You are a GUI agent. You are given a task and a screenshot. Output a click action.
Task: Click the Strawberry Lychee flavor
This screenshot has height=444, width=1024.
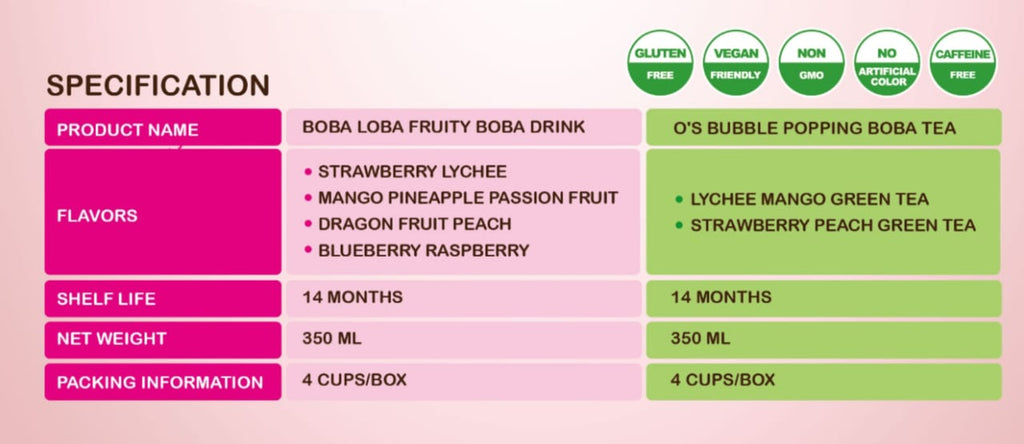412,172
